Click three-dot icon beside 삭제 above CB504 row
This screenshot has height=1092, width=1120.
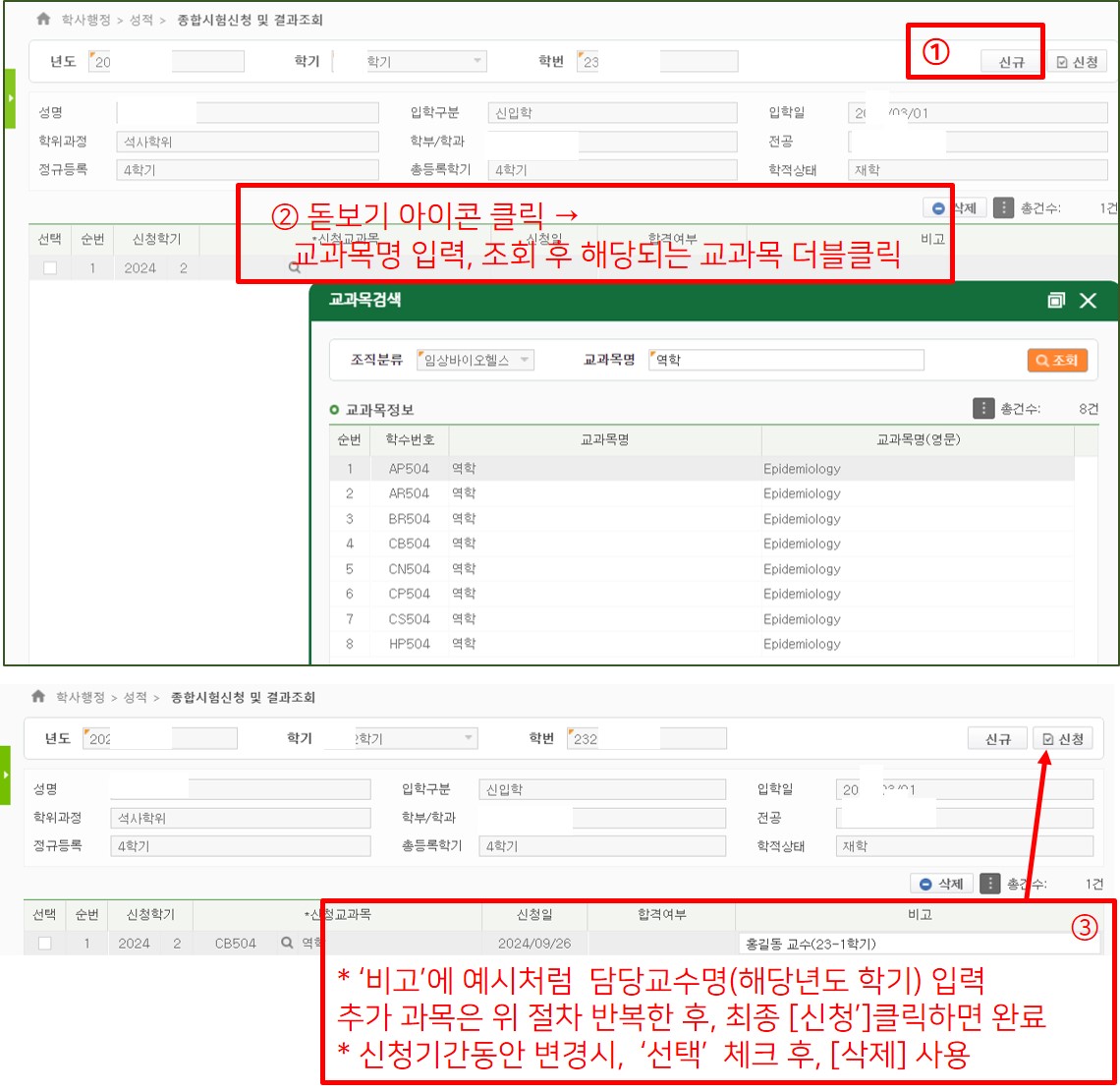click(990, 884)
